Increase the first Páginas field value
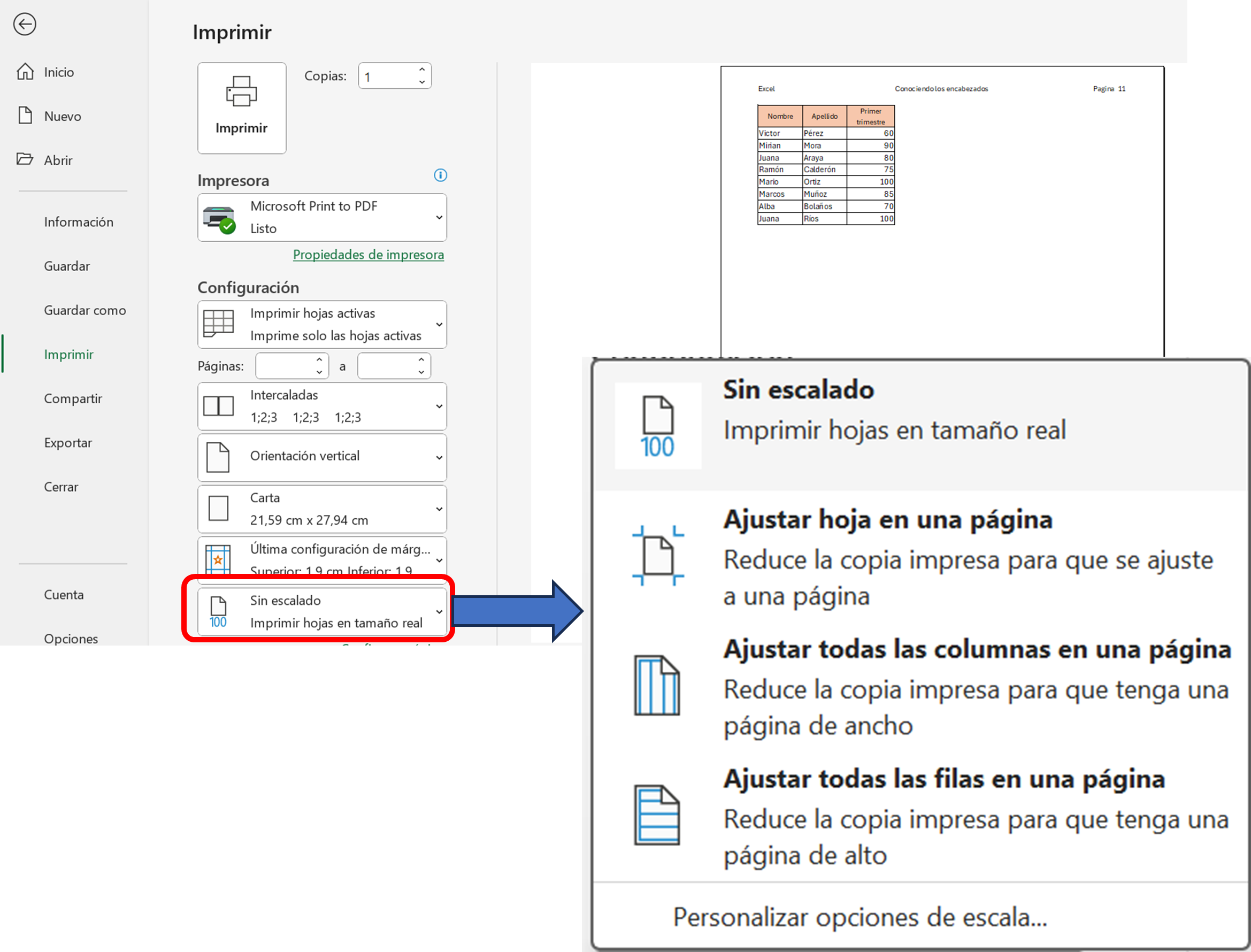The image size is (1251, 952). coord(319,359)
